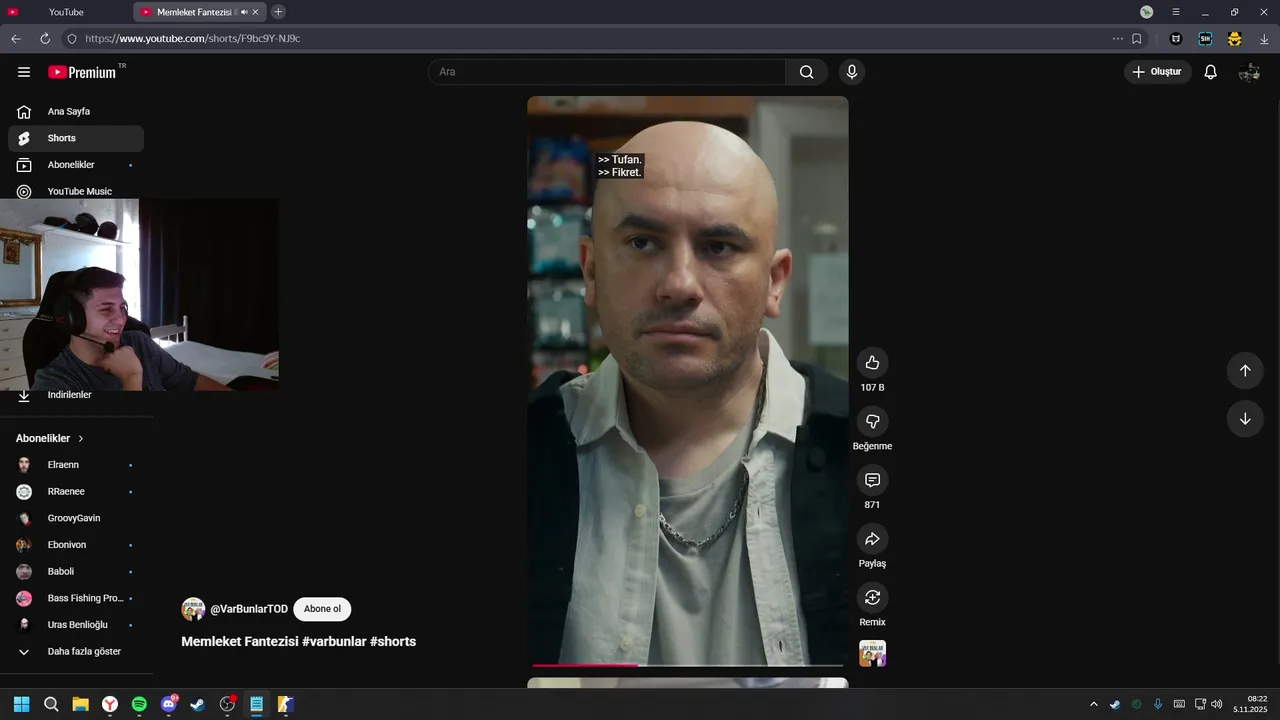Show hidden system tray icons
Viewport: 1280px width, 720px height.
[1093, 704]
